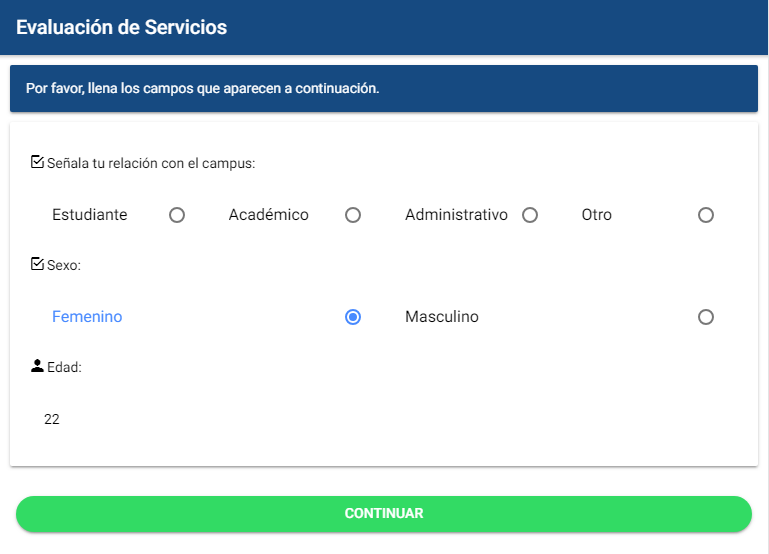Screen dimensions: 769x554
Task: Select the Masculino radio button
Action: pos(706,317)
